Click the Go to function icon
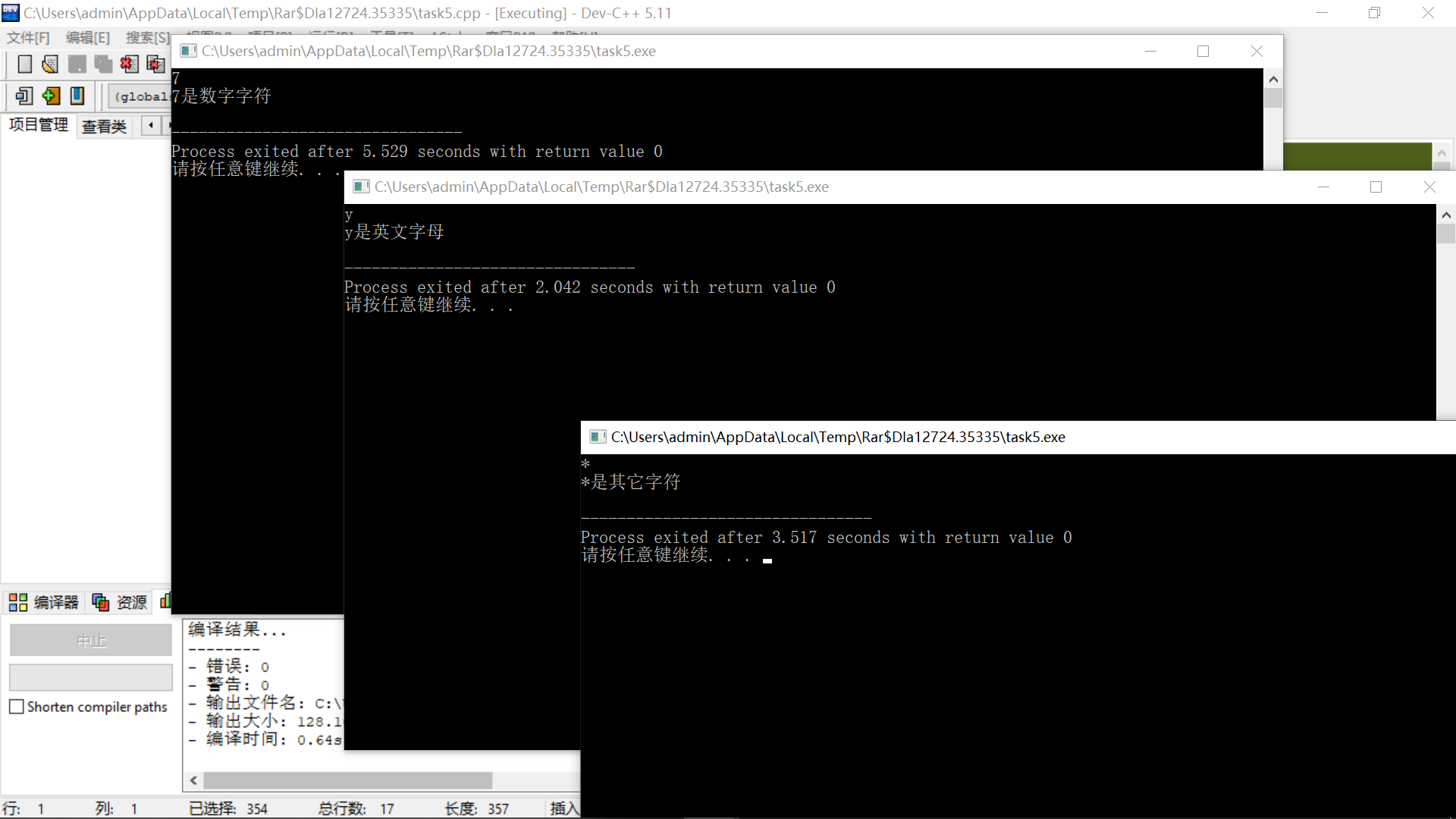The height and width of the screenshot is (819, 1456). click(x=24, y=96)
